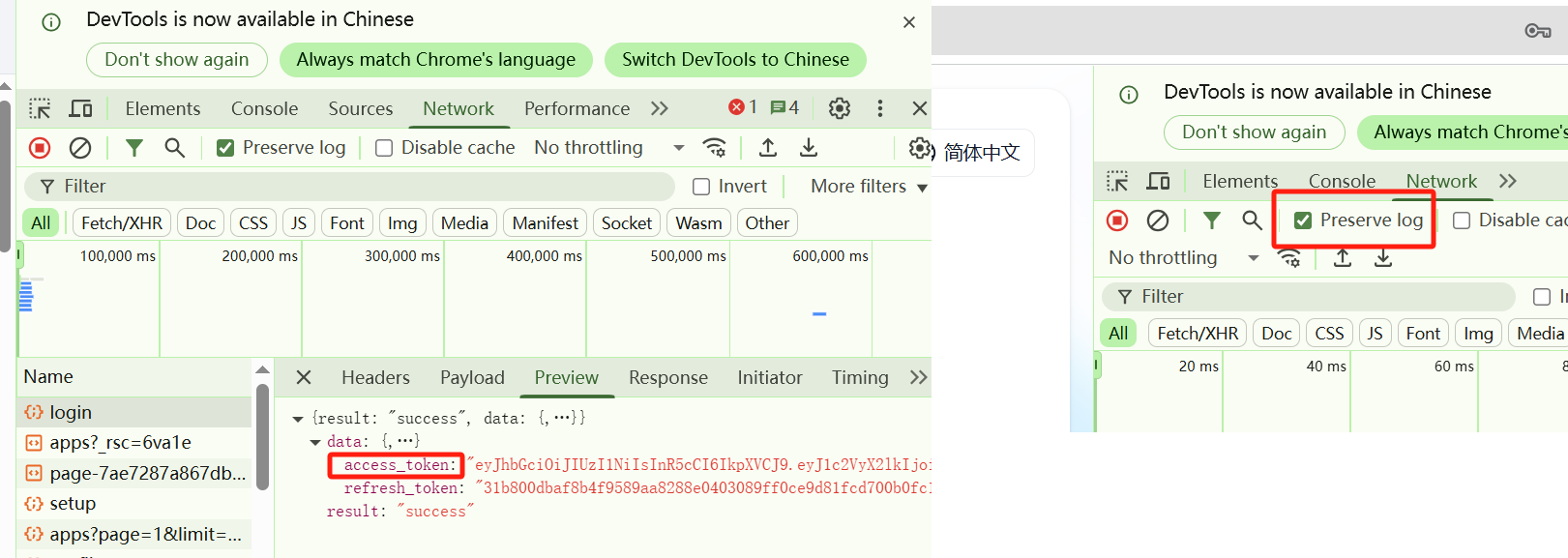The height and width of the screenshot is (558, 1568).
Task: Click export HAR icon in right DevTools
Action: 1383,258
